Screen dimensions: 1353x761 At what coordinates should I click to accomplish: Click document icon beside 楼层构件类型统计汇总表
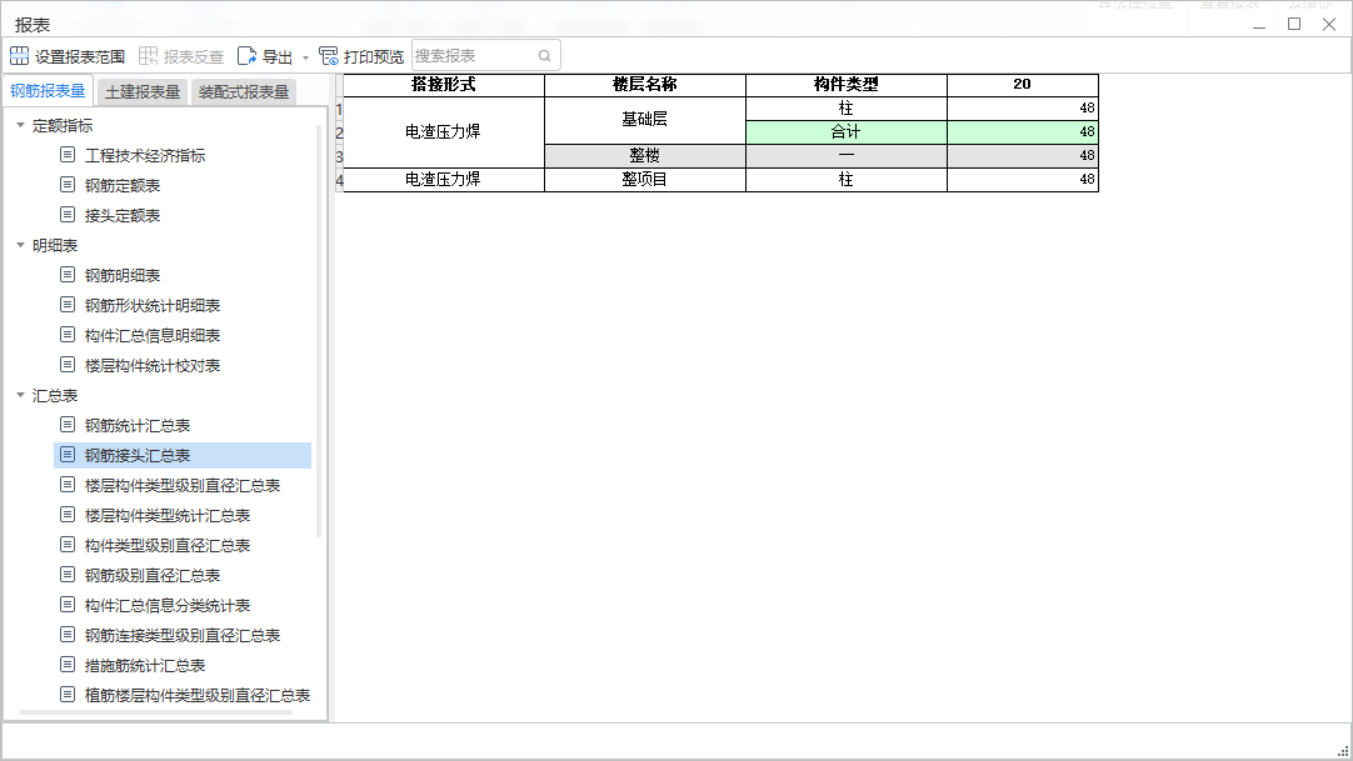(x=68, y=515)
